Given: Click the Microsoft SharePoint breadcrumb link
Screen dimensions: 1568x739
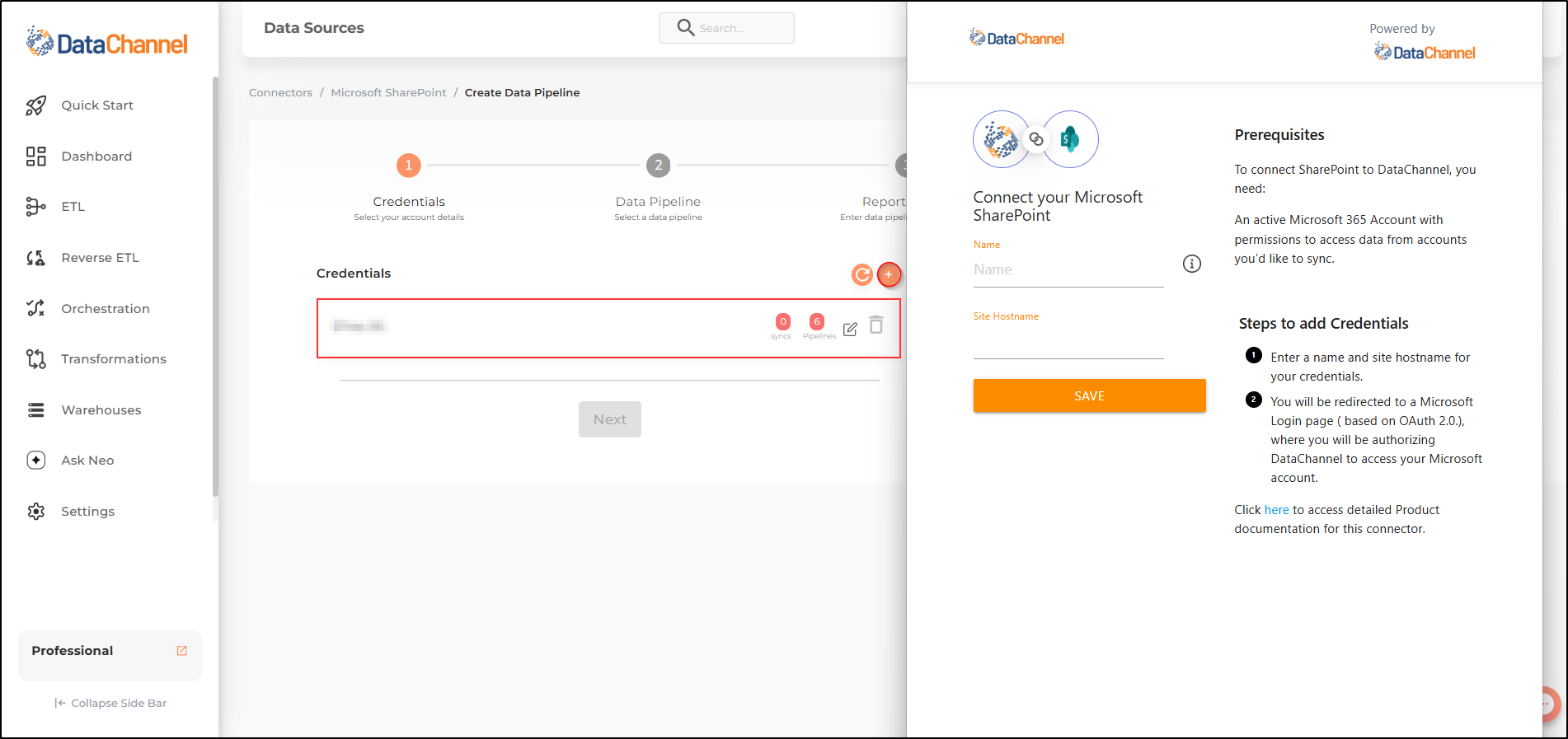Looking at the screenshot, I should click(388, 92).
